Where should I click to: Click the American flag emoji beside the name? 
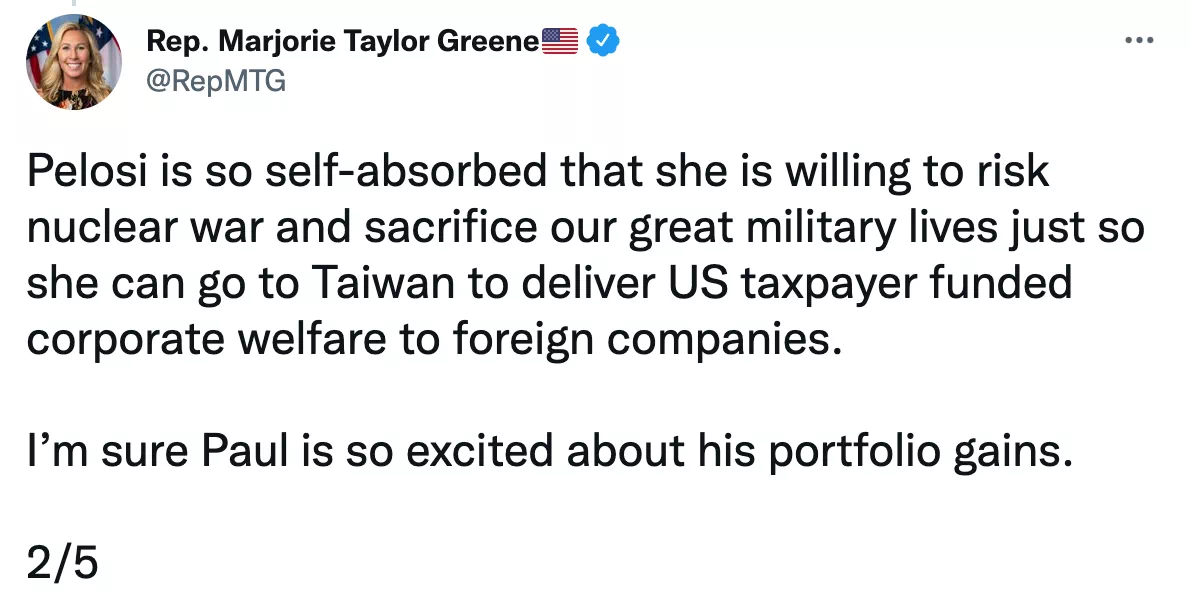click(x=560, y=41)
